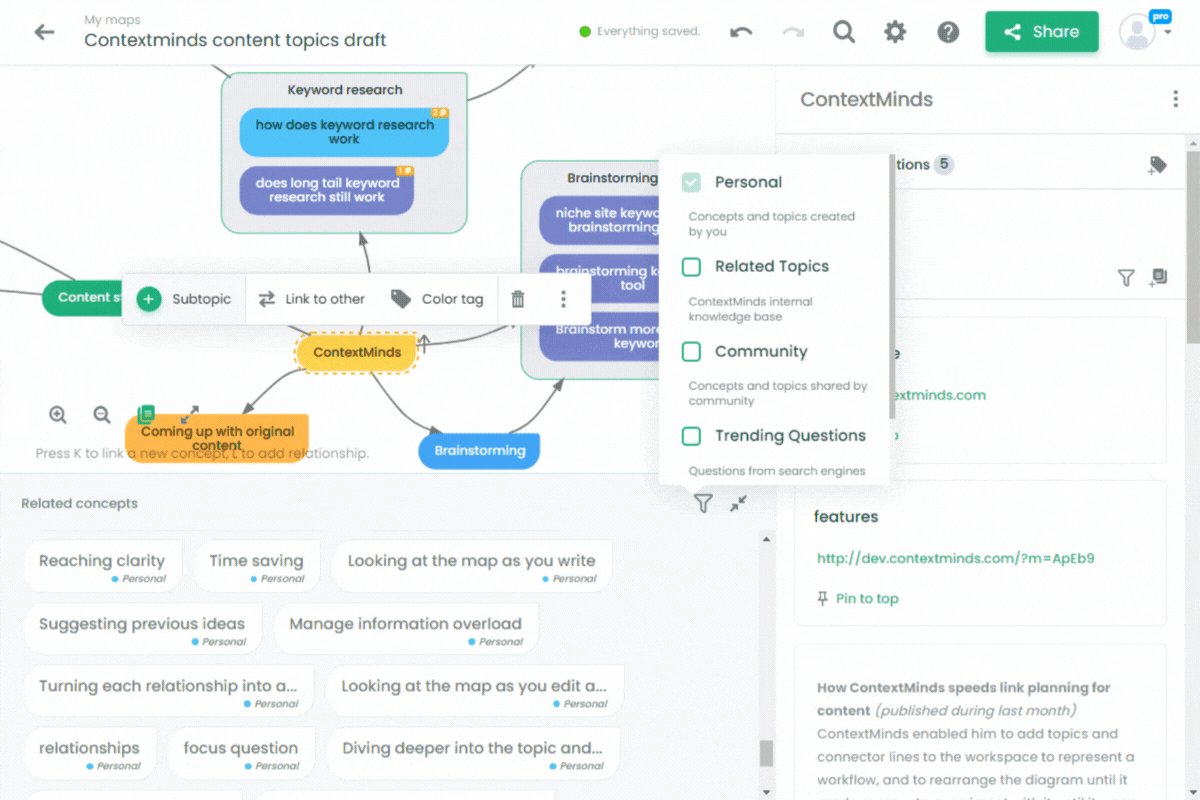The height and width of the screenshot is (800, 1200).
Task: Add a Subtopic from the node toolbar
Action: [x=184, y=299]
